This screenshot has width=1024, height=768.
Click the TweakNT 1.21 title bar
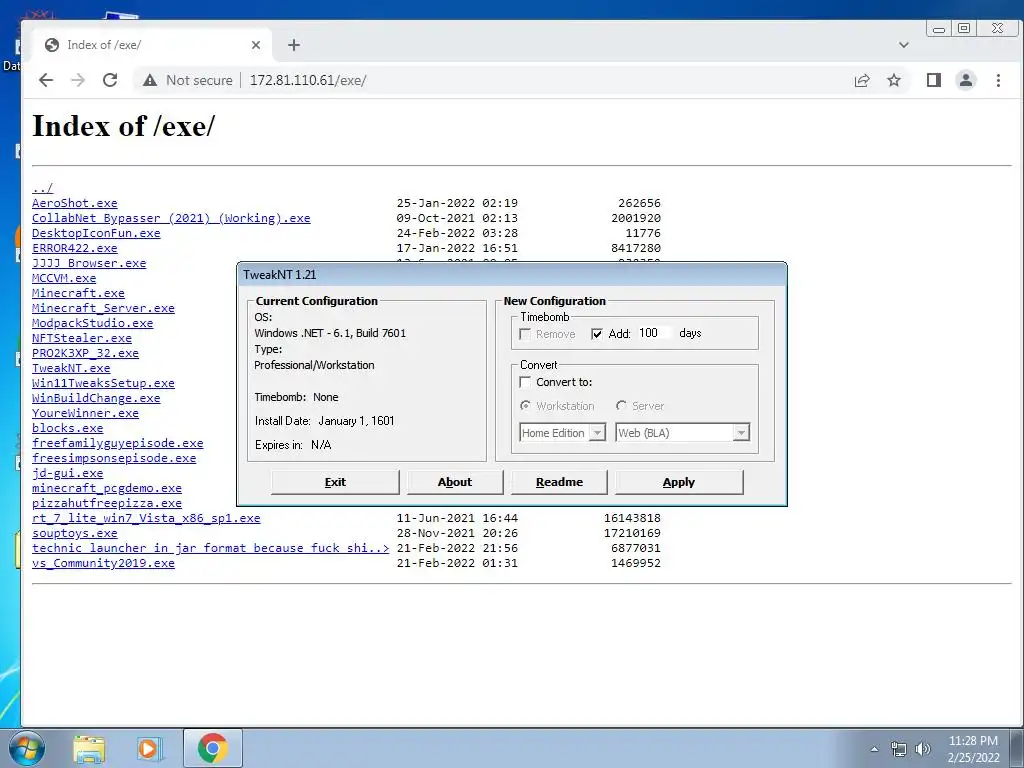(511, 274)
